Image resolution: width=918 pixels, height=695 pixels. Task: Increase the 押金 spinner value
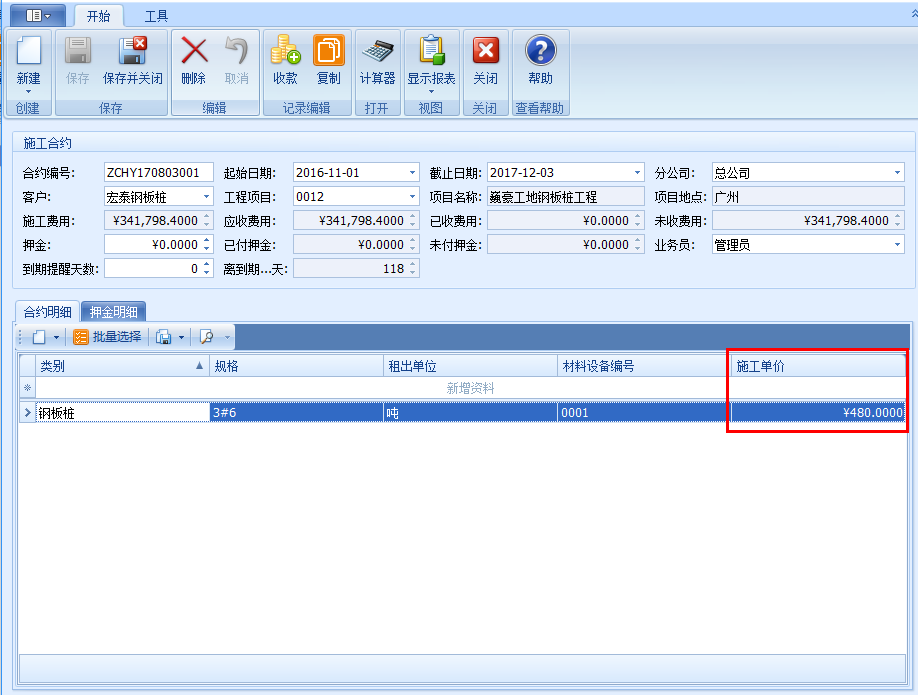pos(207,241)
